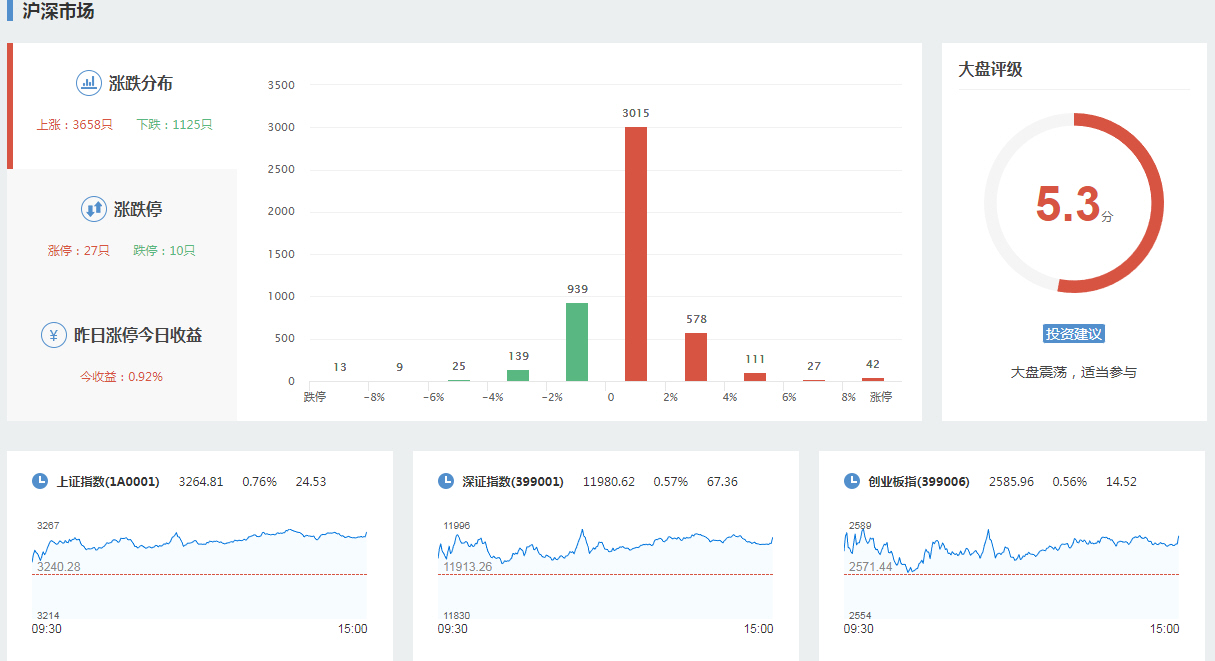Viewport: 1215px width, 661px height.
Task: Click the red bar labeled 578
Action: (696, 357)
